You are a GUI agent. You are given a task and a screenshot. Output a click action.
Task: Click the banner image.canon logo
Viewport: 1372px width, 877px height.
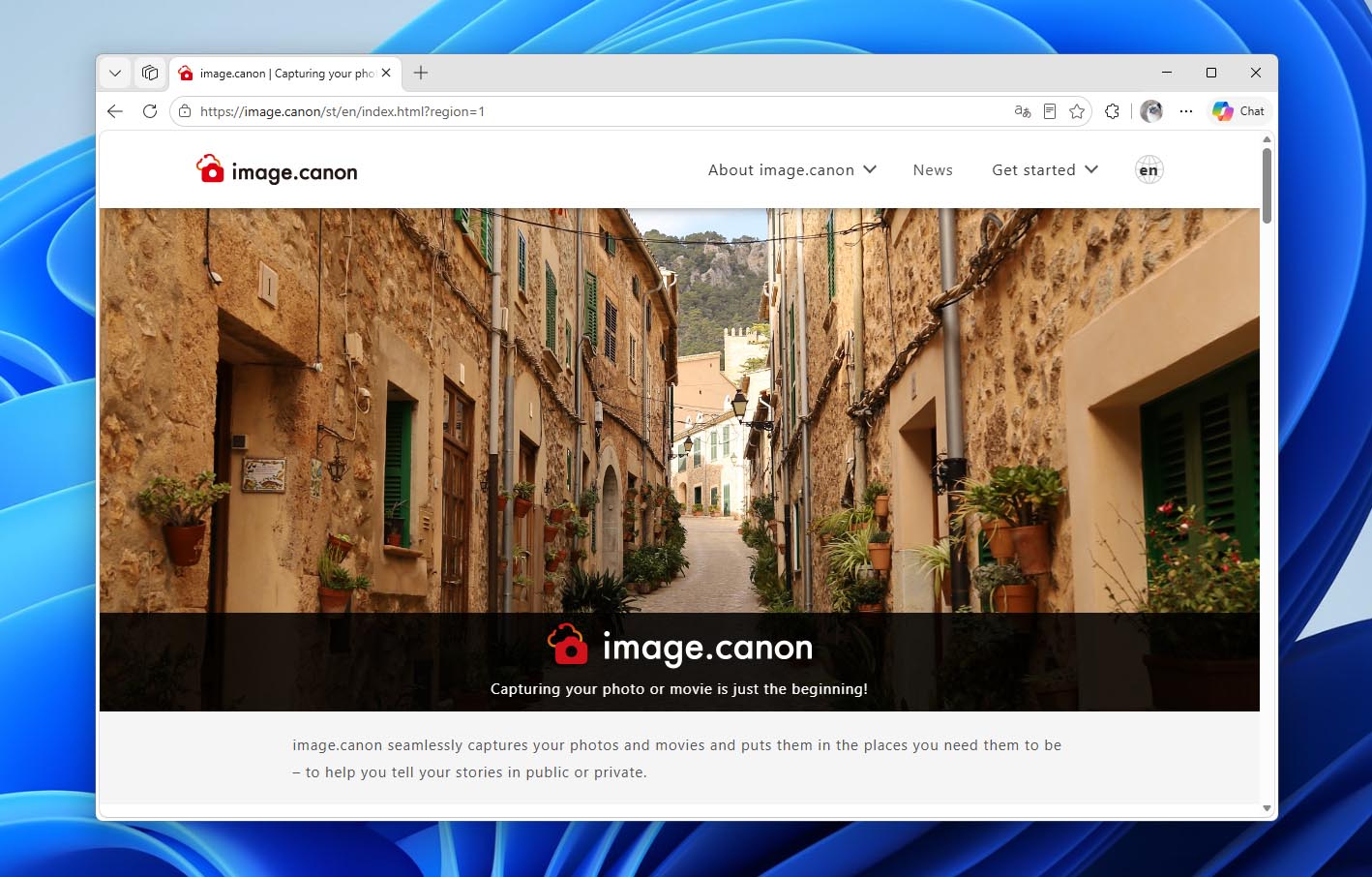click(680, 647)
